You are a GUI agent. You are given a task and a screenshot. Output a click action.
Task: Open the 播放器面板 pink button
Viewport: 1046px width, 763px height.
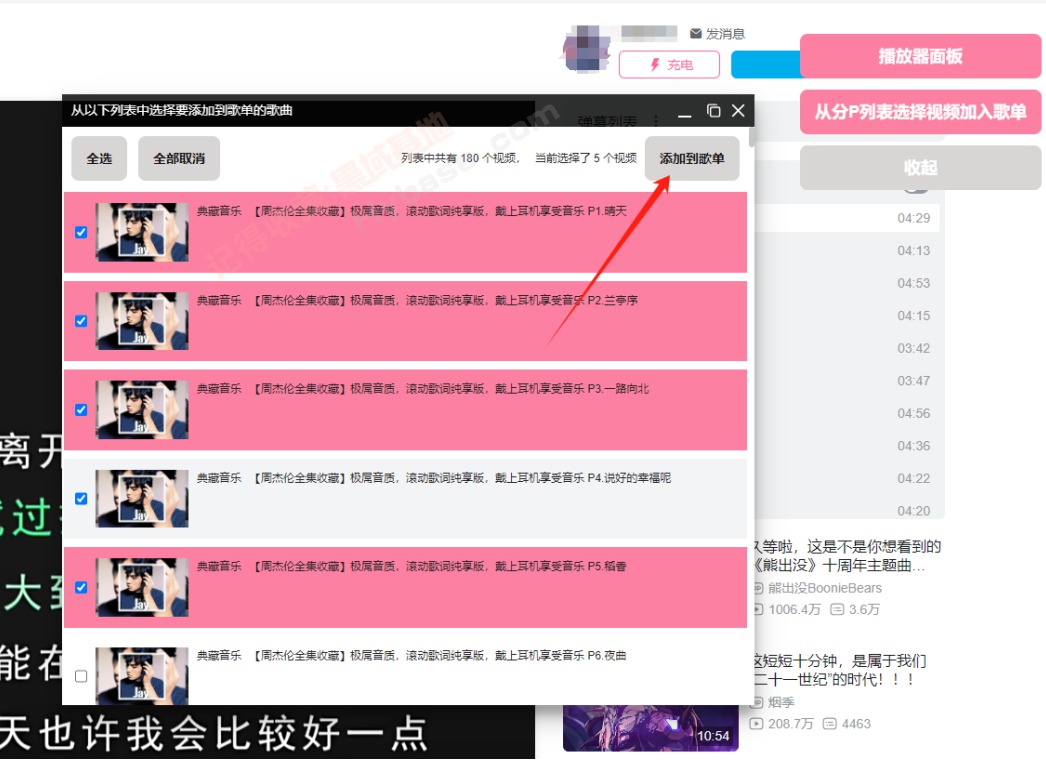pyautogui.click(x=920, y=56)
